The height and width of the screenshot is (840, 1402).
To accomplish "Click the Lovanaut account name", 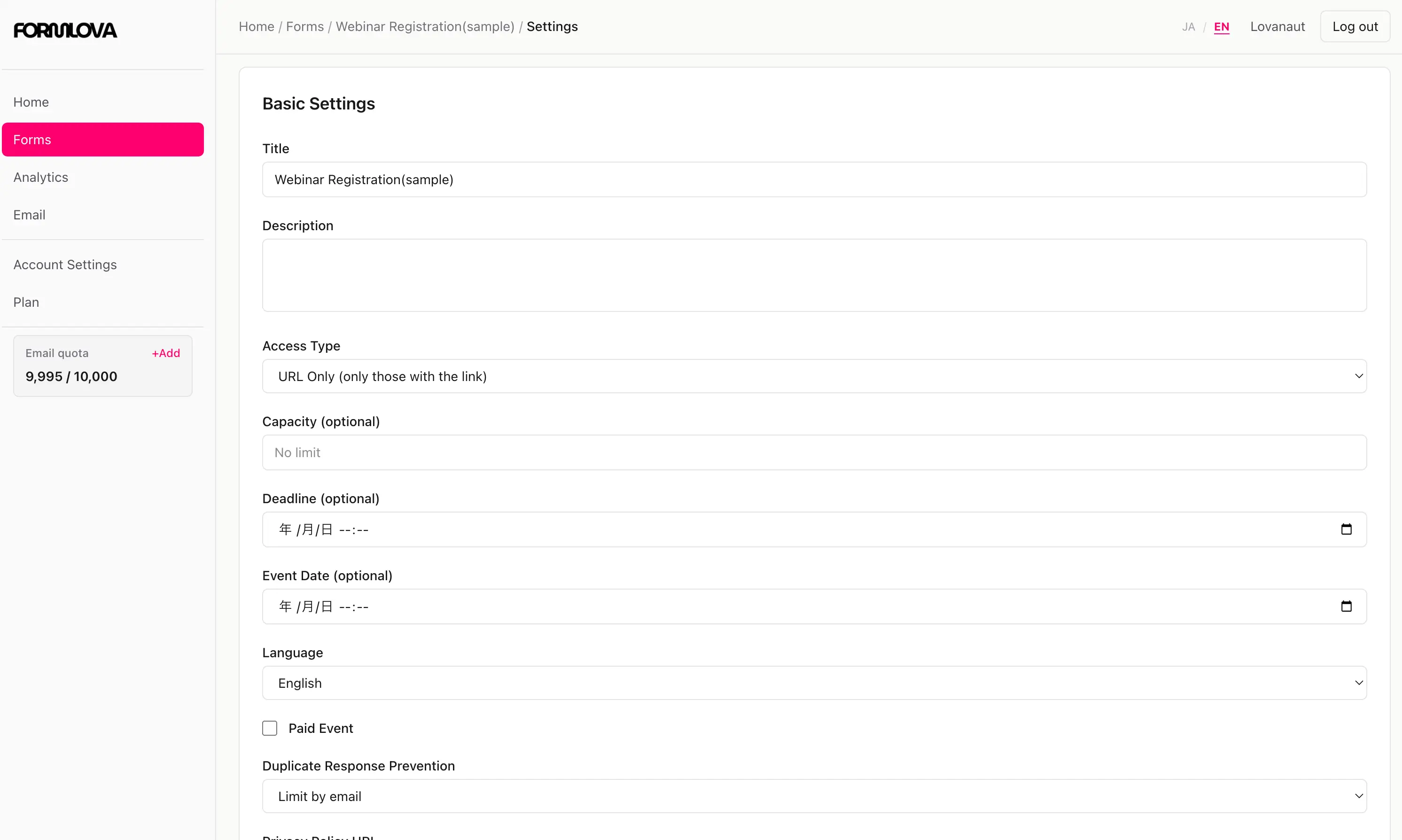I will pyautogui.click(x=1278, y=27).
